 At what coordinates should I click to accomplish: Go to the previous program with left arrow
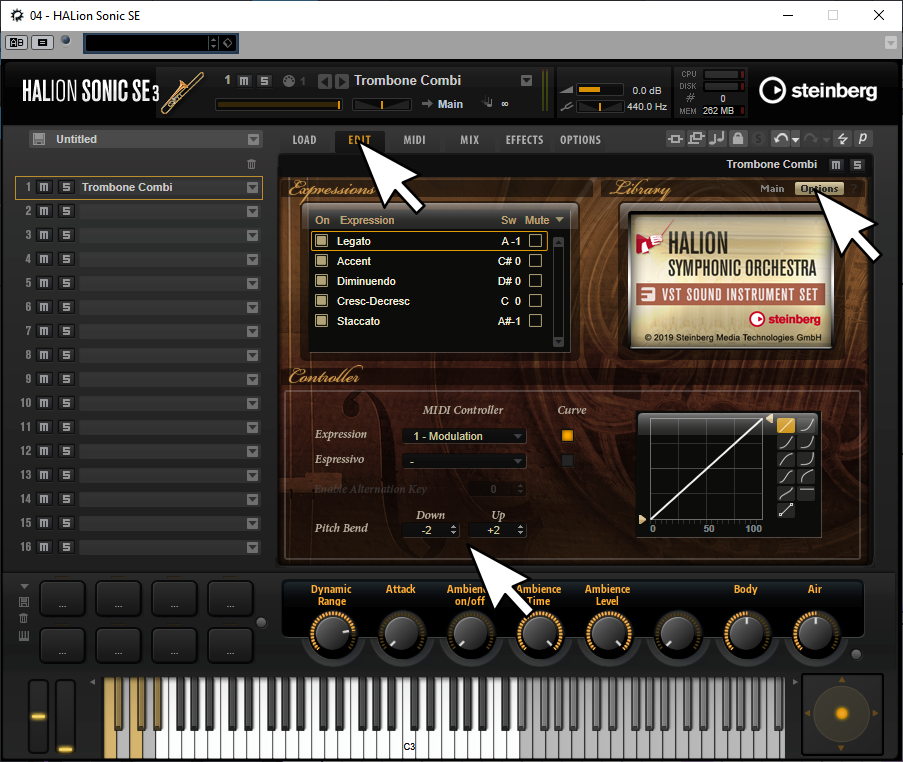(x=325, y=81)
